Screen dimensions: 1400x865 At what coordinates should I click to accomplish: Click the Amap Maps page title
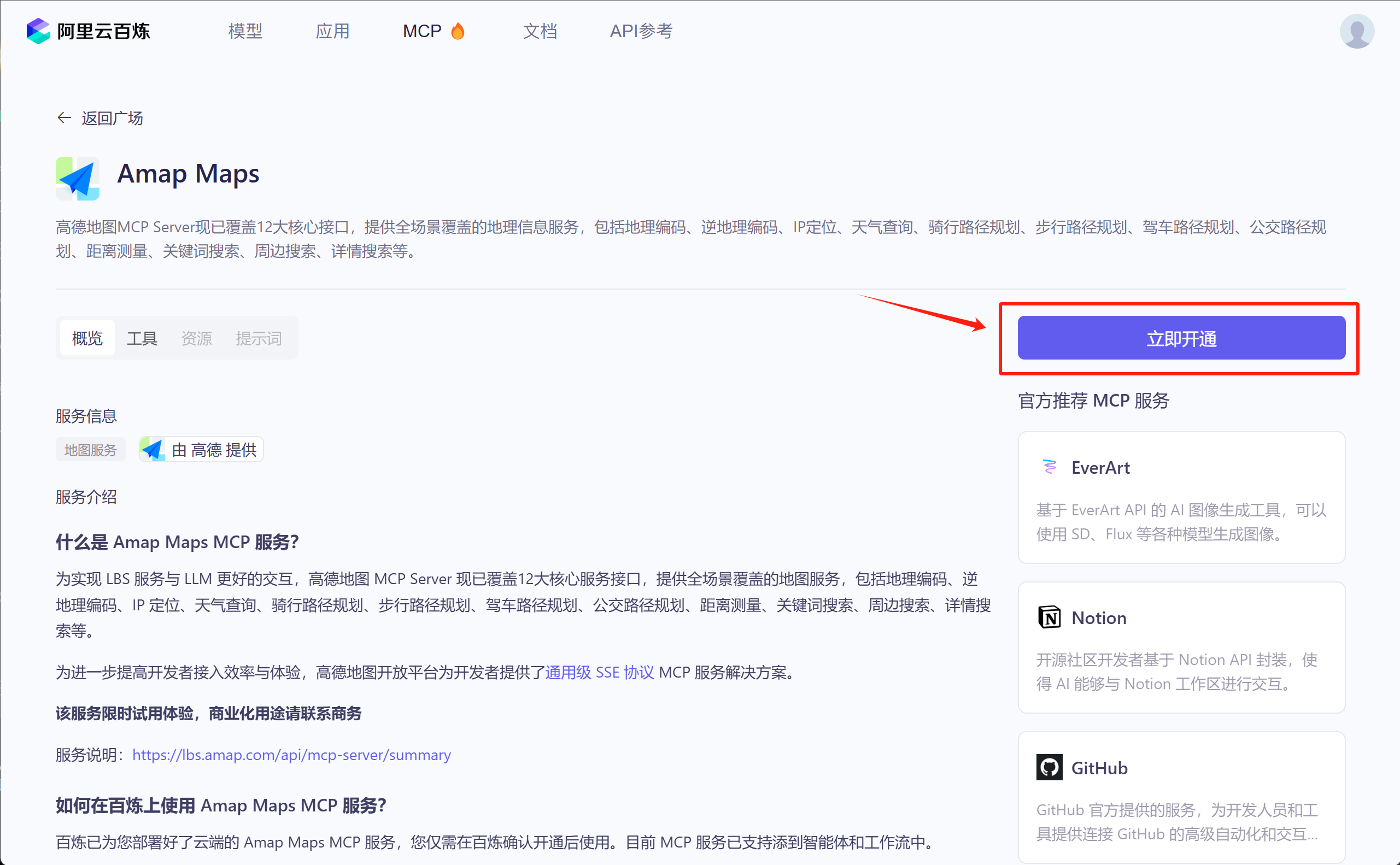[188, 173]
